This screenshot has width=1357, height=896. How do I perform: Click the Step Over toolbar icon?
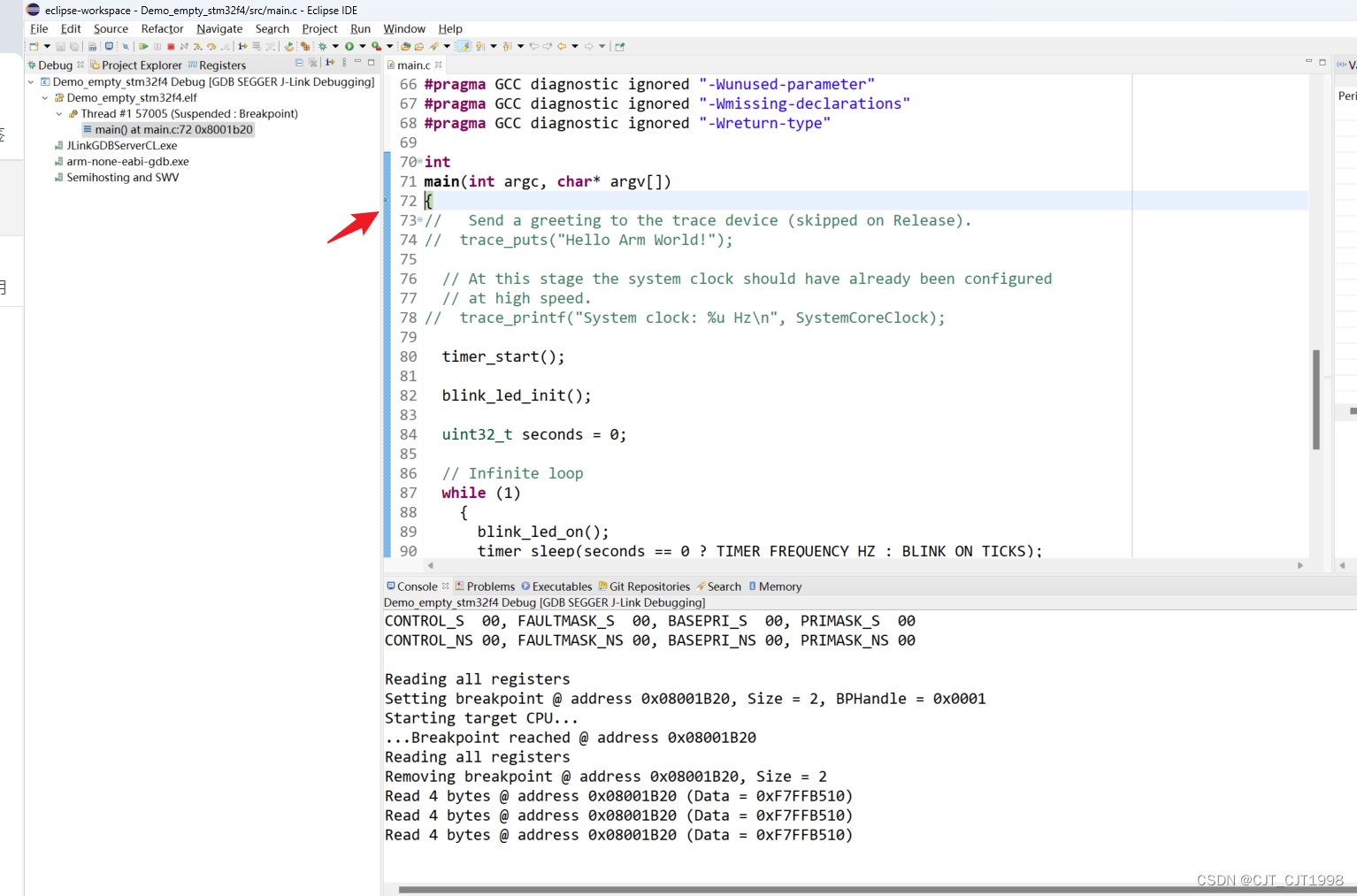point(211,46)
